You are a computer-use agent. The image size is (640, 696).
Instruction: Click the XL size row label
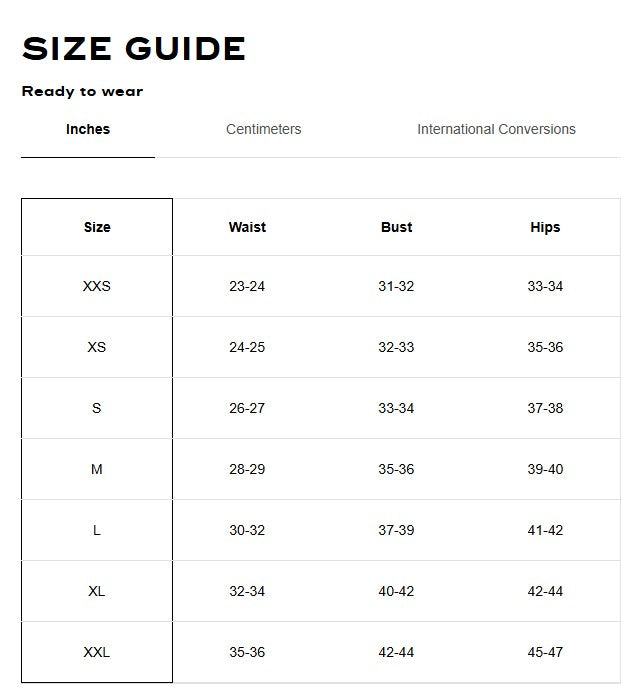point(97,591)
